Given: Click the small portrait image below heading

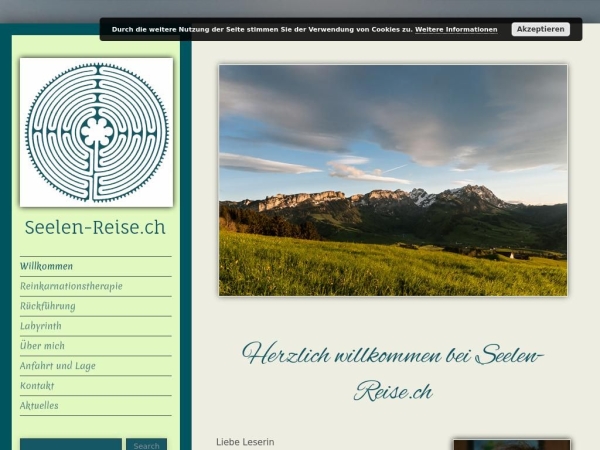Looking at the screenshot, I should [511, 444].
